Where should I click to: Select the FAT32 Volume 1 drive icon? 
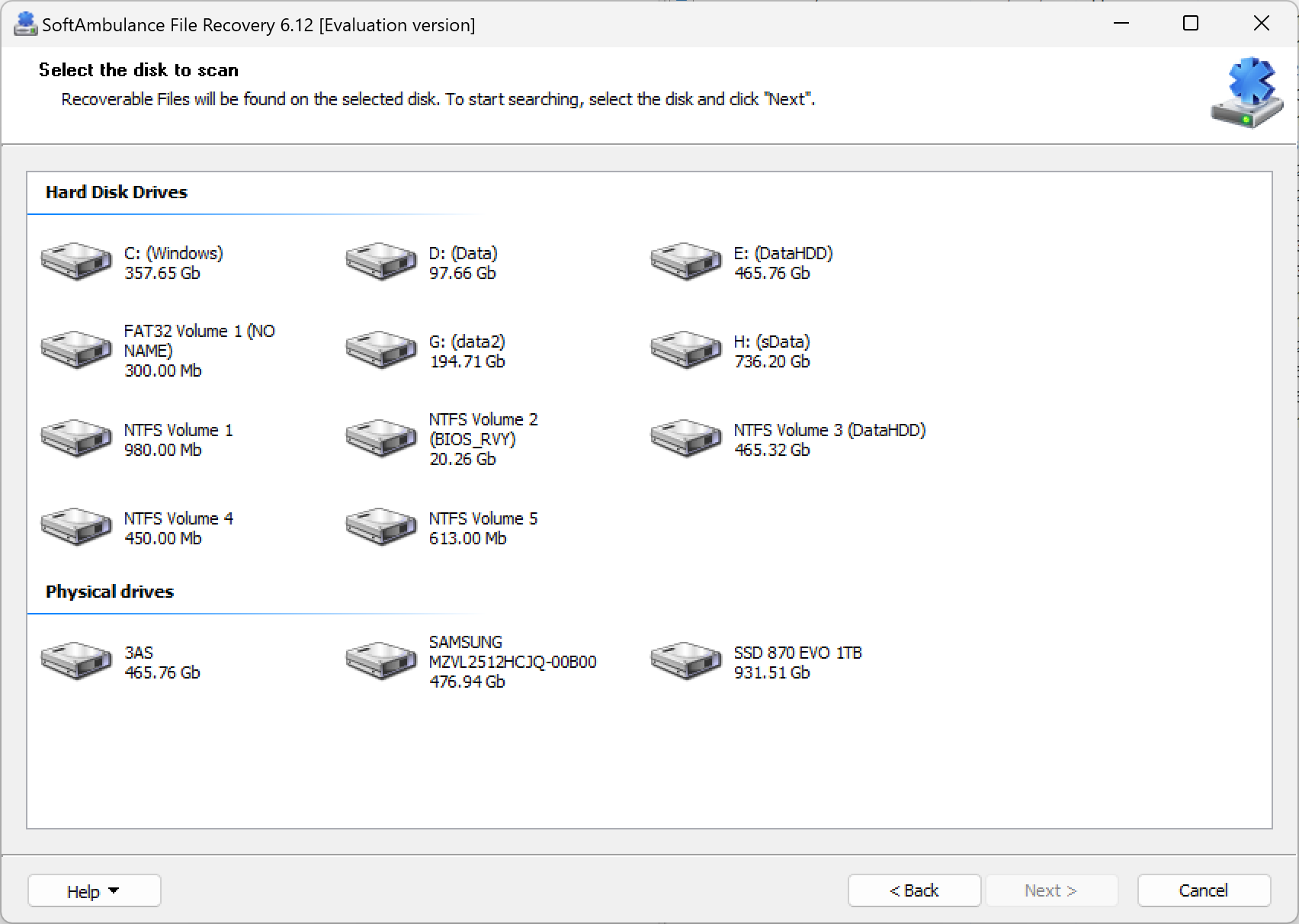pos(76,350)
